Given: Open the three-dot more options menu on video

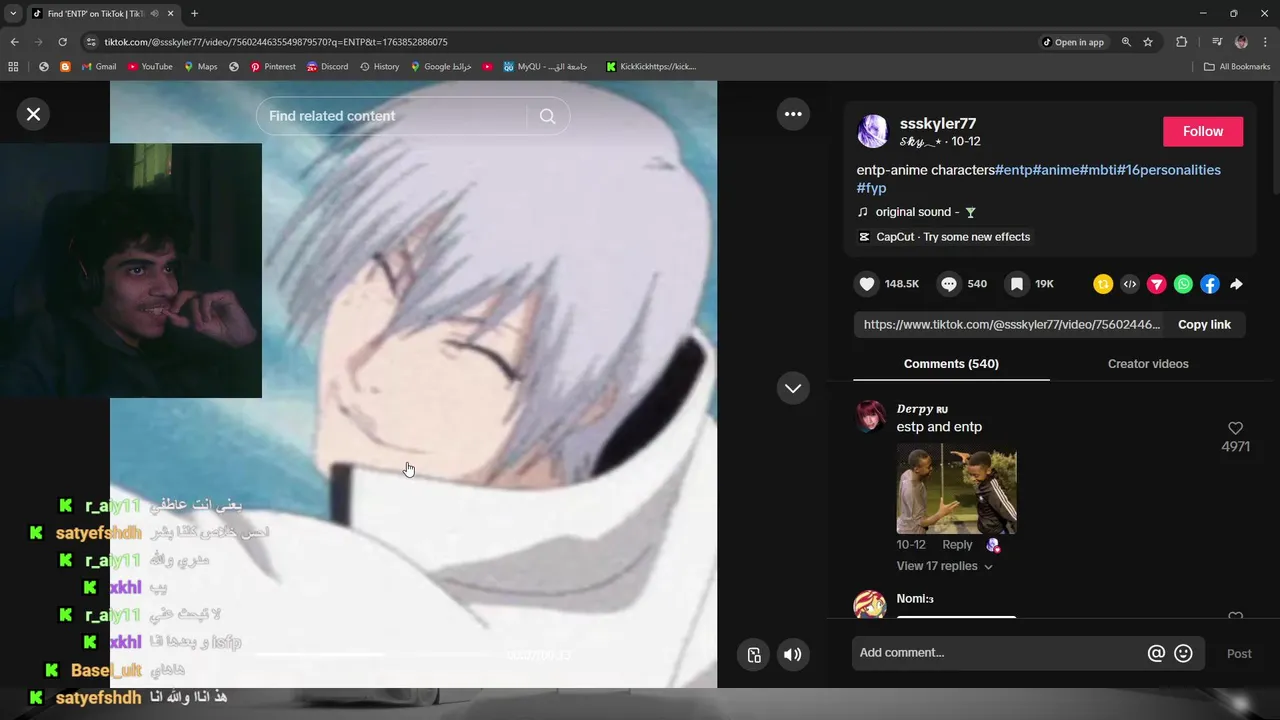Looking at the screenshot, I should coord(793,114).
